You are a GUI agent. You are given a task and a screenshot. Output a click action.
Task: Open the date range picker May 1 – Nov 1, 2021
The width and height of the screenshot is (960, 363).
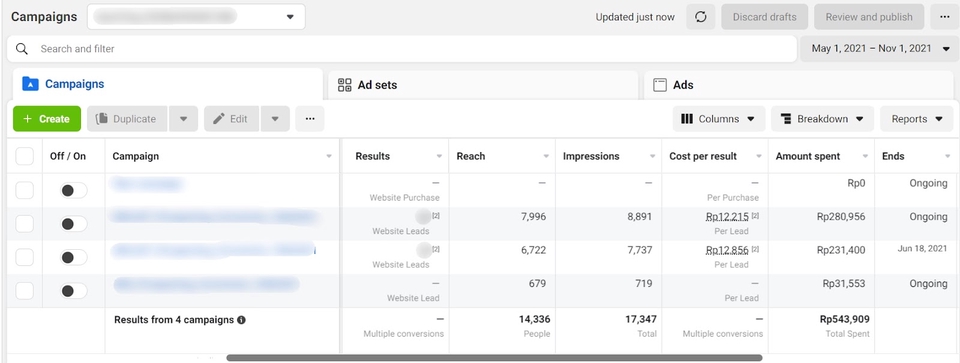click(880, 48)
